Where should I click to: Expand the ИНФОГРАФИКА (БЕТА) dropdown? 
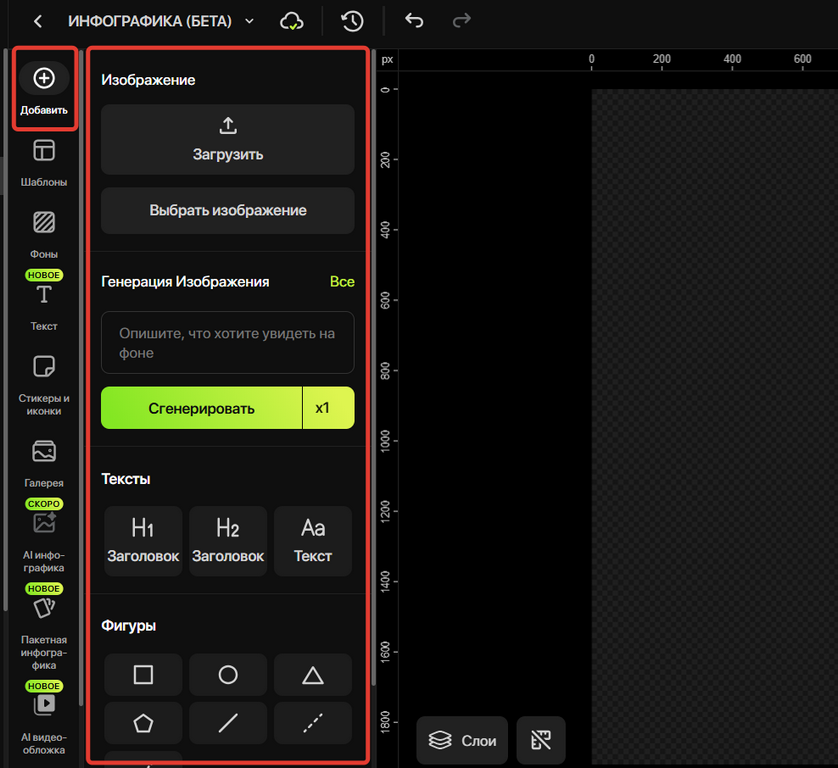[250, 21]
